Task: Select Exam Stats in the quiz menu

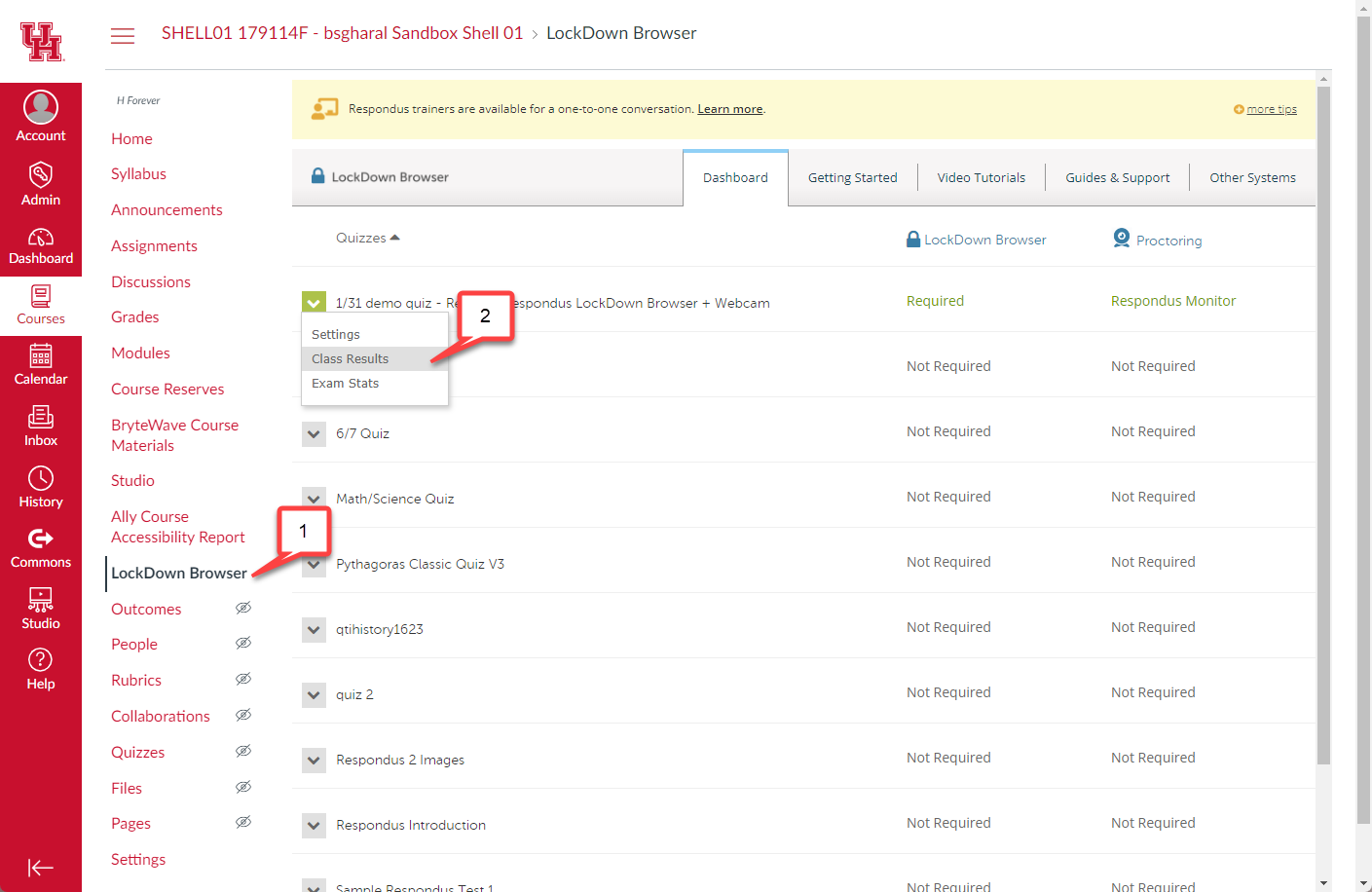Action: [375, 383]
